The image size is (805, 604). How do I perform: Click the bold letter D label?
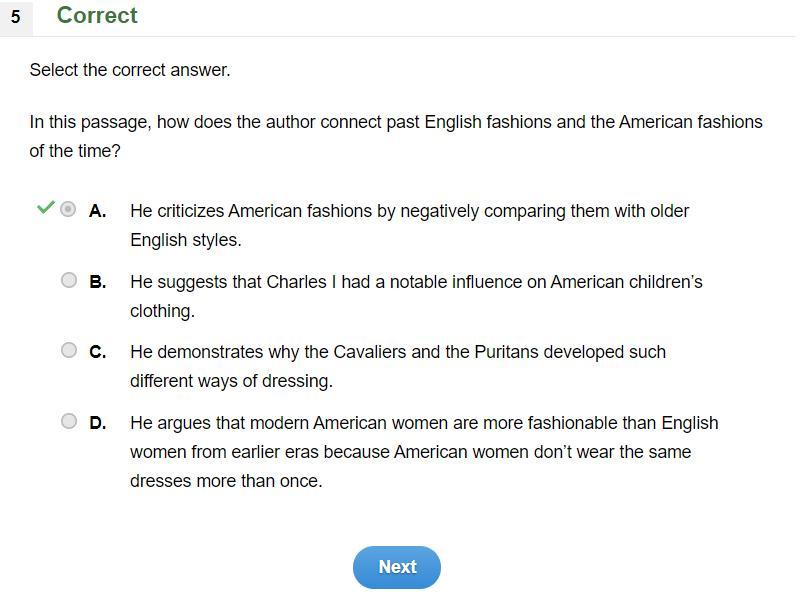pos(97,423)
